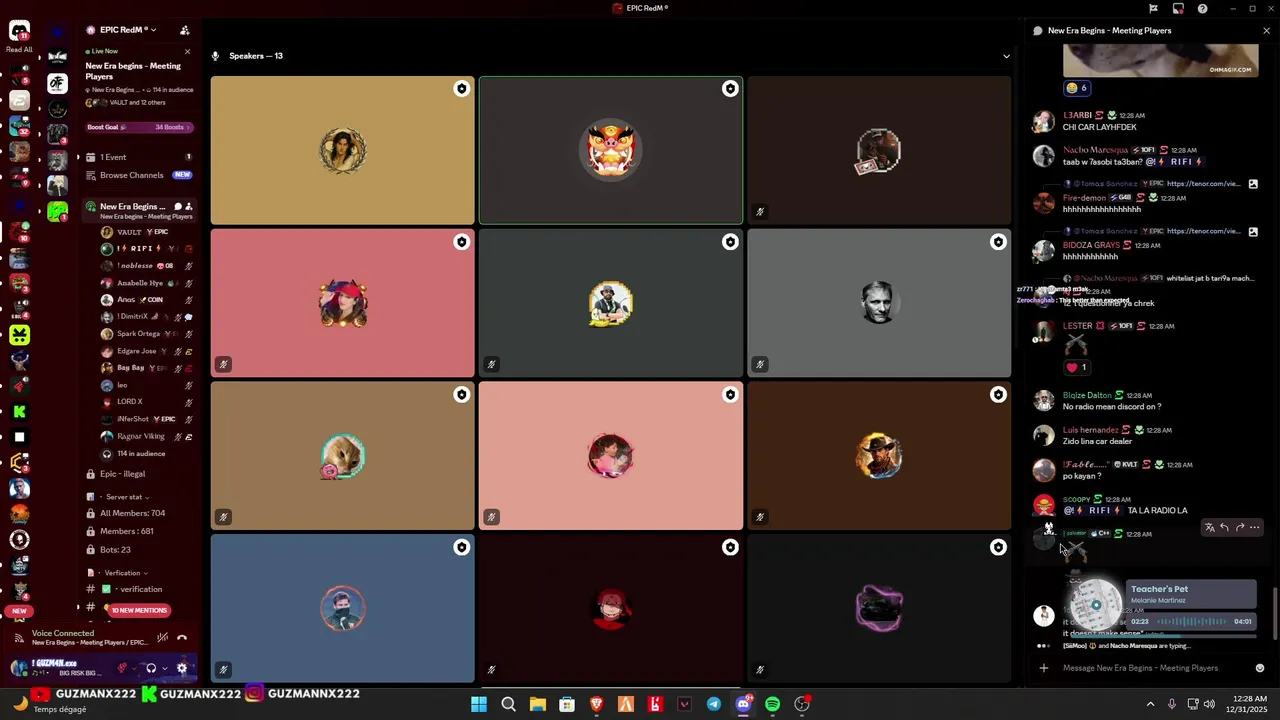Click muted mic icon on the pink hat-avatar tile

pos(223,364)
